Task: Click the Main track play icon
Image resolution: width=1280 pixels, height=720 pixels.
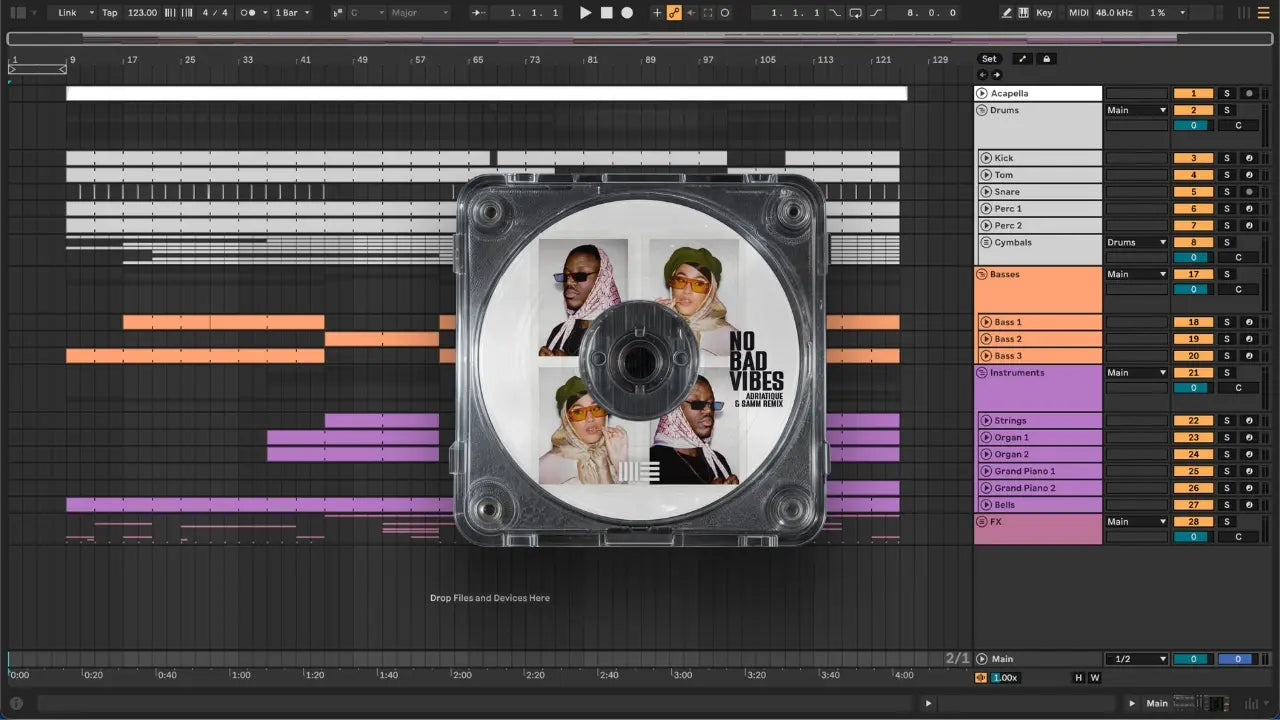Action: pos(982,659)
